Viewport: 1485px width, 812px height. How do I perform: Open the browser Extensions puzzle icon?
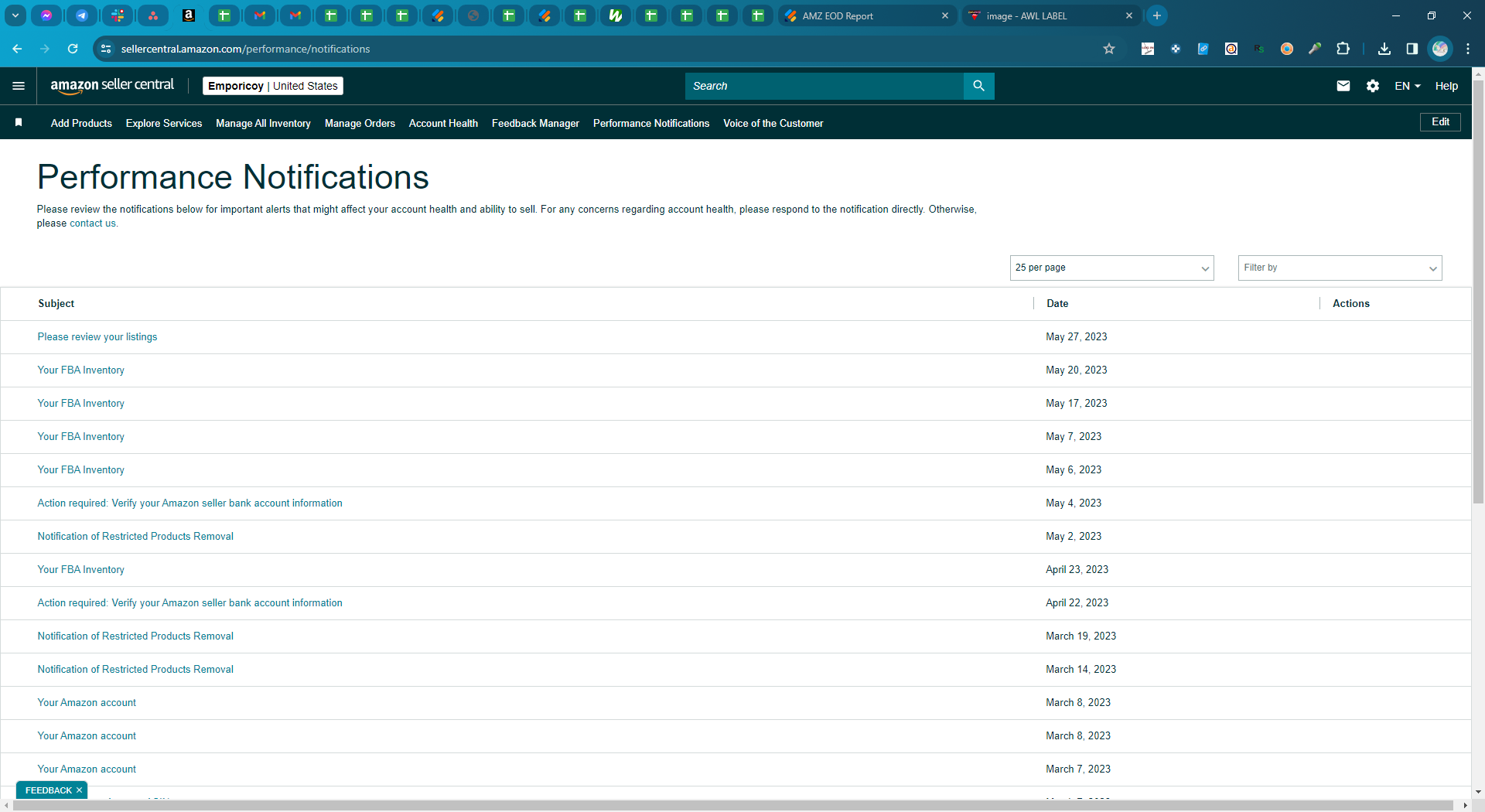[x=1343, y=49]
